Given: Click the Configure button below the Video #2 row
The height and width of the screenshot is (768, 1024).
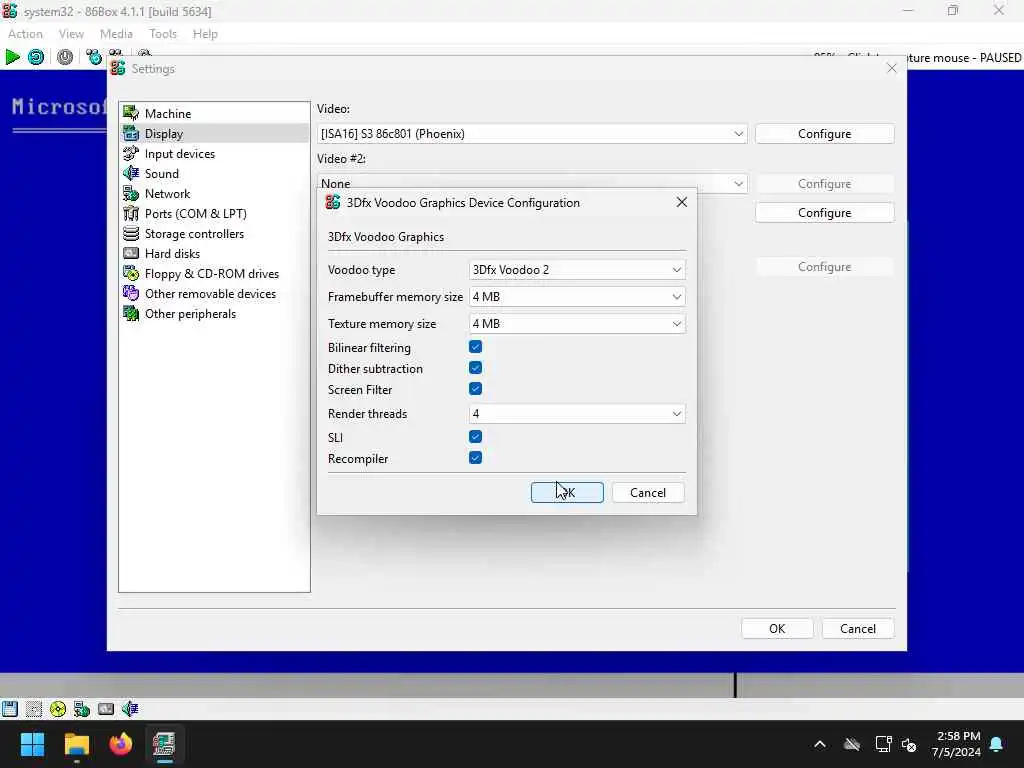Looking at the screenshot, I should (824, 212).
